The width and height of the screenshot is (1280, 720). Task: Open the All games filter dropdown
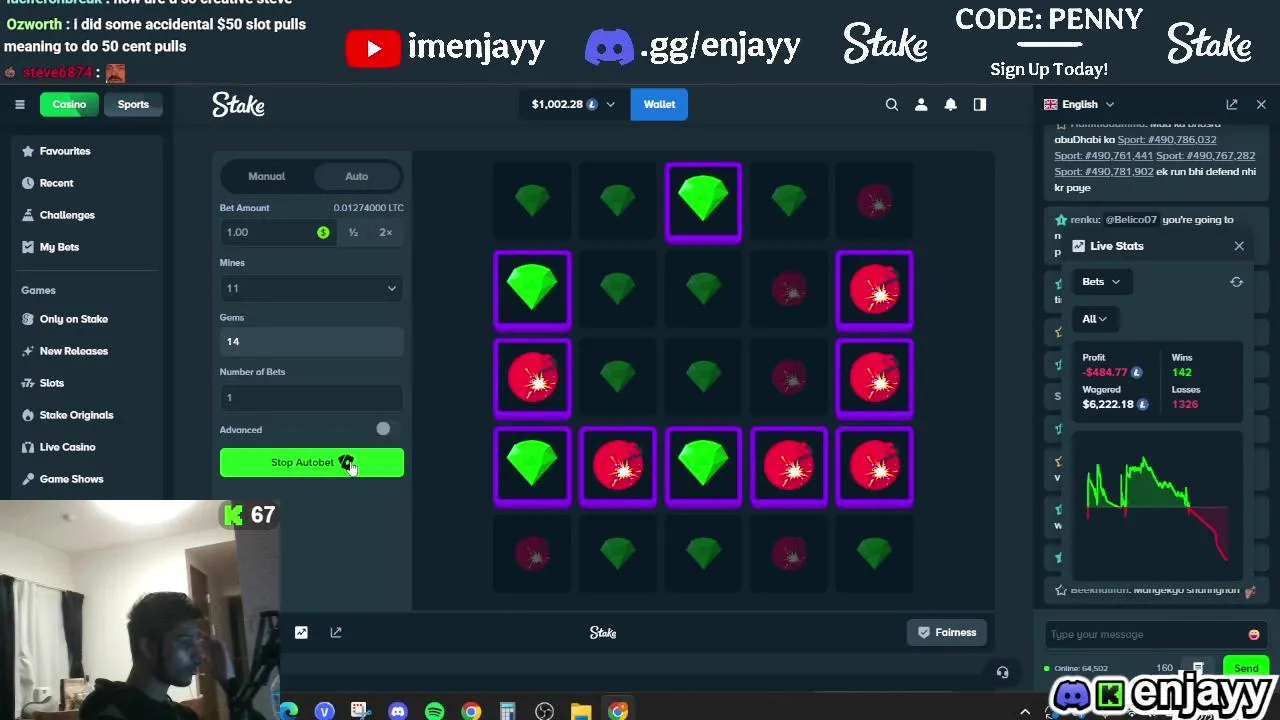point(1094,319)
